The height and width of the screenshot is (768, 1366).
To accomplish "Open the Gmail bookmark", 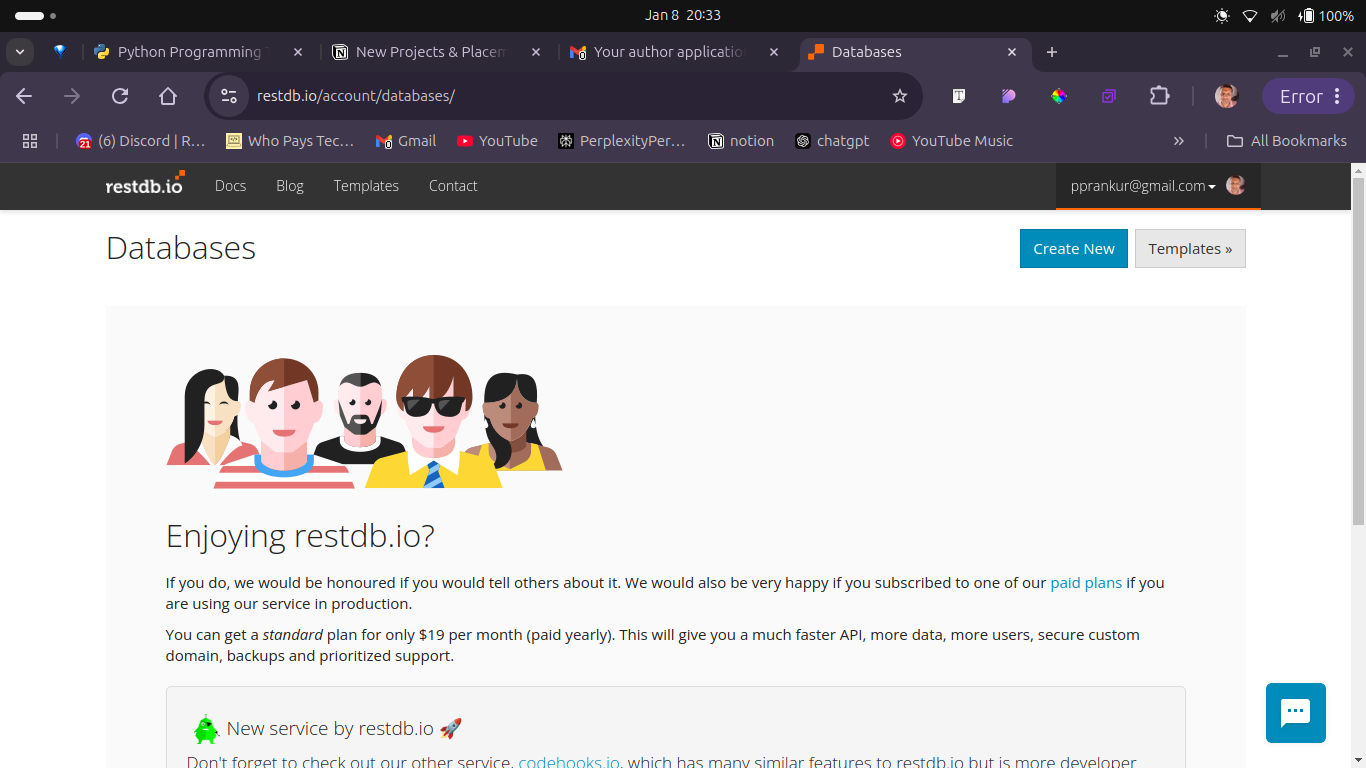I will click(x=406, y=141).
